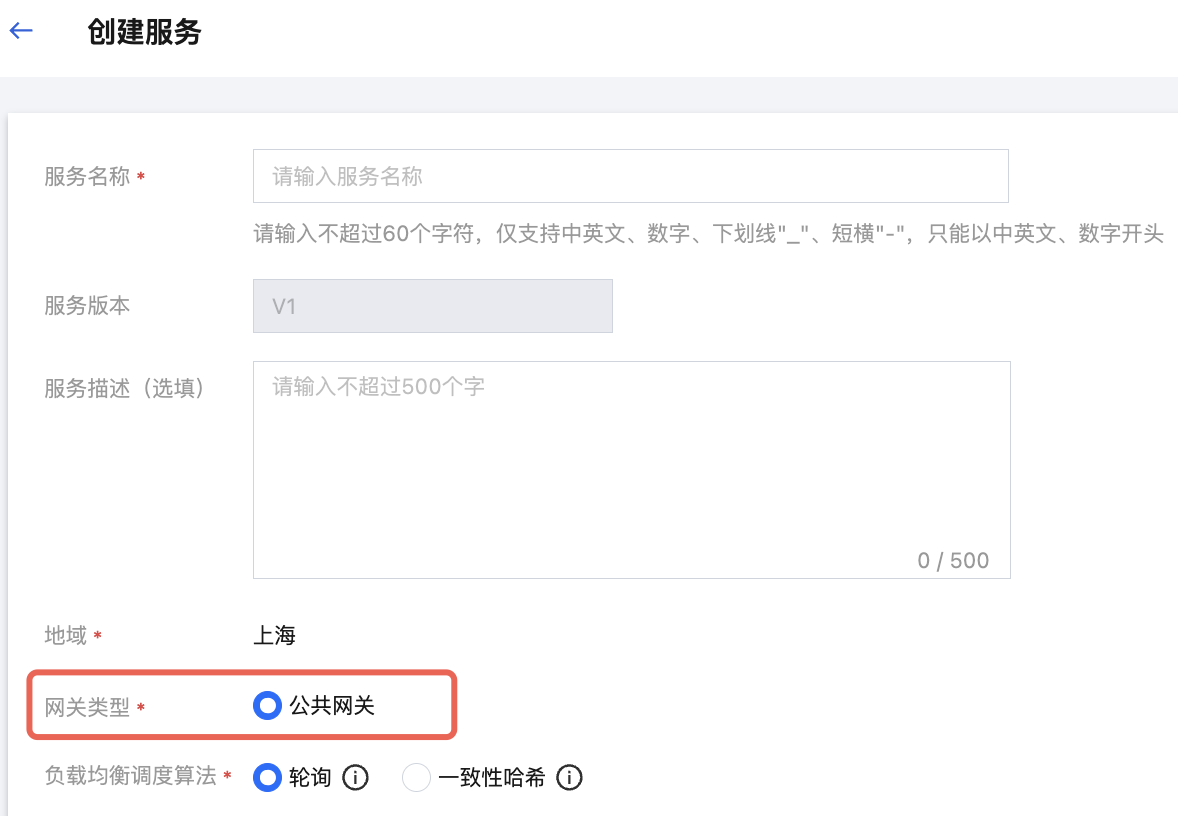Click the 网关类型 label
1178x816 pixels.
click(x=87, y=707)
